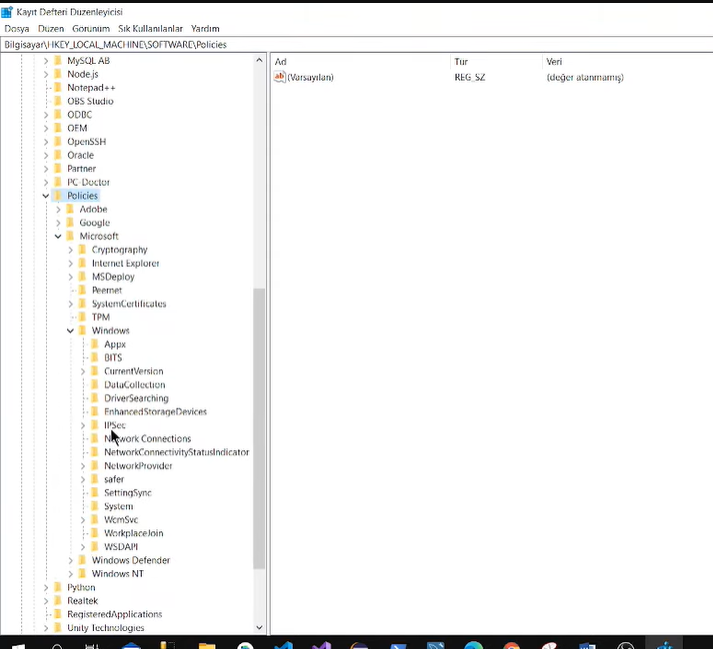The height and width of the screenshot is (649, 713).
Task: Click the Registry Editor icon in title bar
Action: [x=8, y=12]
